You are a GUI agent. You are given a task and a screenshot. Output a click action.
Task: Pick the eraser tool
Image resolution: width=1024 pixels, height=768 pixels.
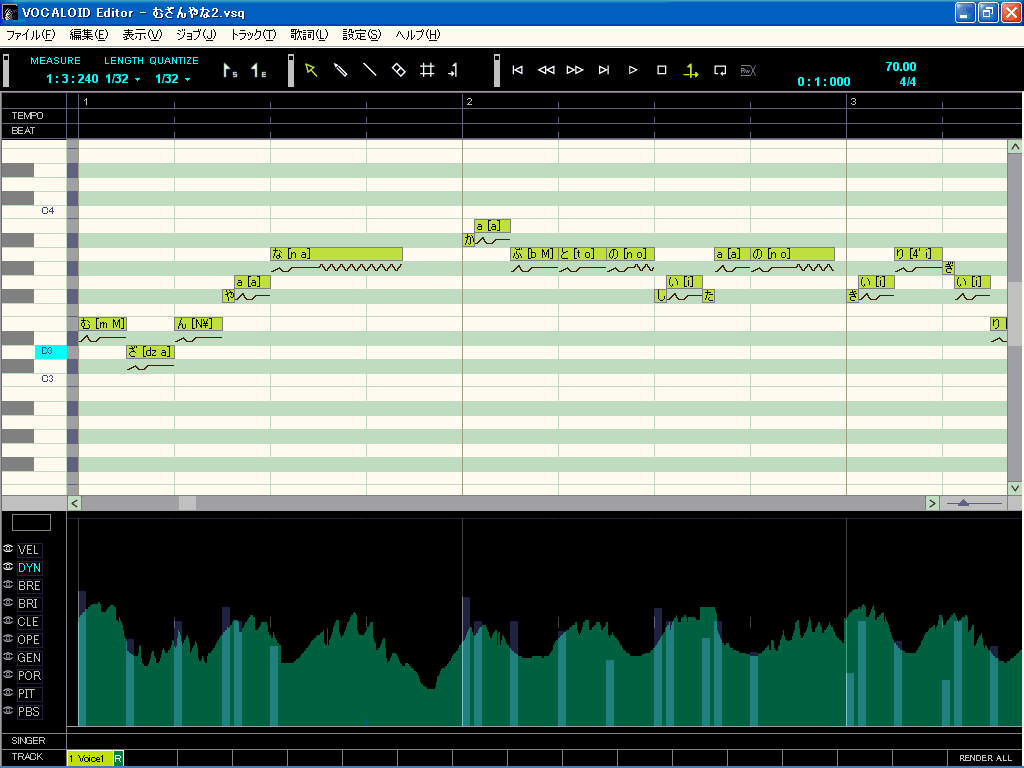[x=398, y=70]
